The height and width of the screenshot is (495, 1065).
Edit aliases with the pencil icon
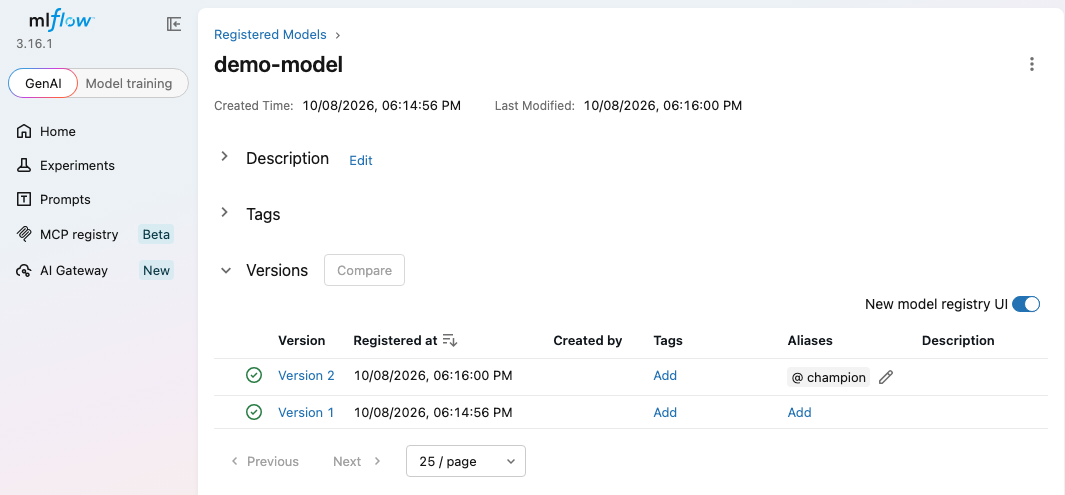[886, 378]
